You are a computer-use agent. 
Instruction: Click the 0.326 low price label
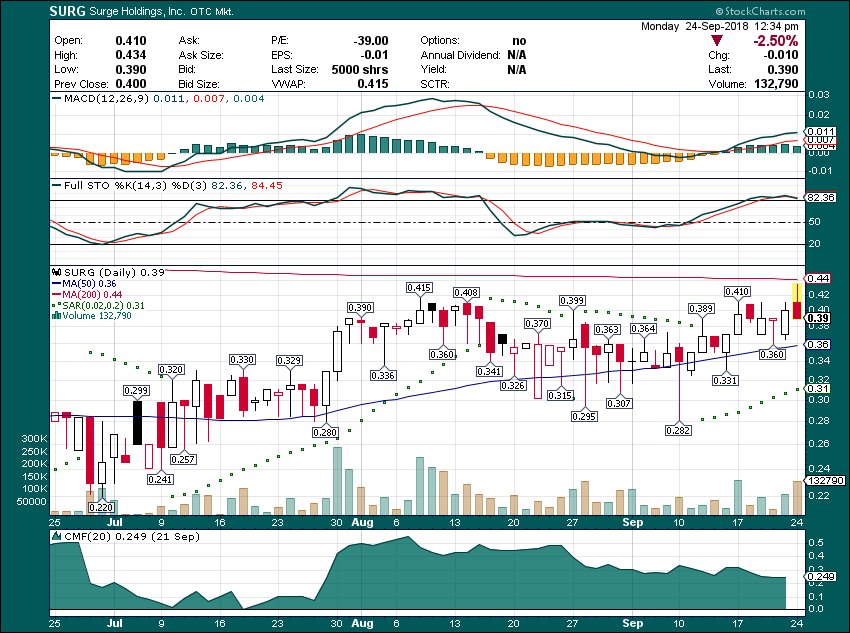[513, 385]
